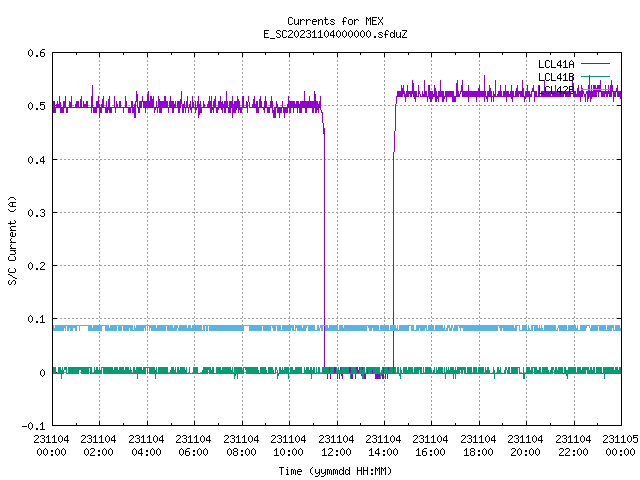This screenshot has width=640, height=480.
Task: Click the x-axis tick '231104 06:00'
Action: tap(193, 446)
